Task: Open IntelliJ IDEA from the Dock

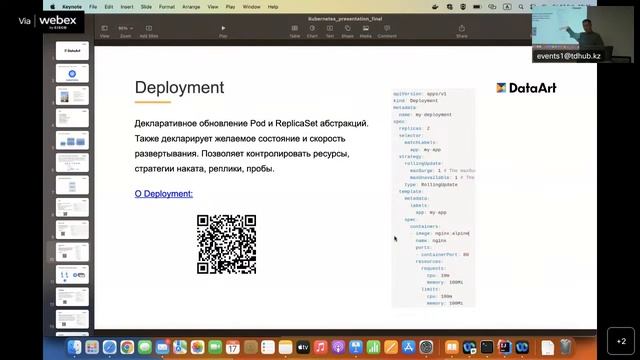Action: tap(504, 347)
